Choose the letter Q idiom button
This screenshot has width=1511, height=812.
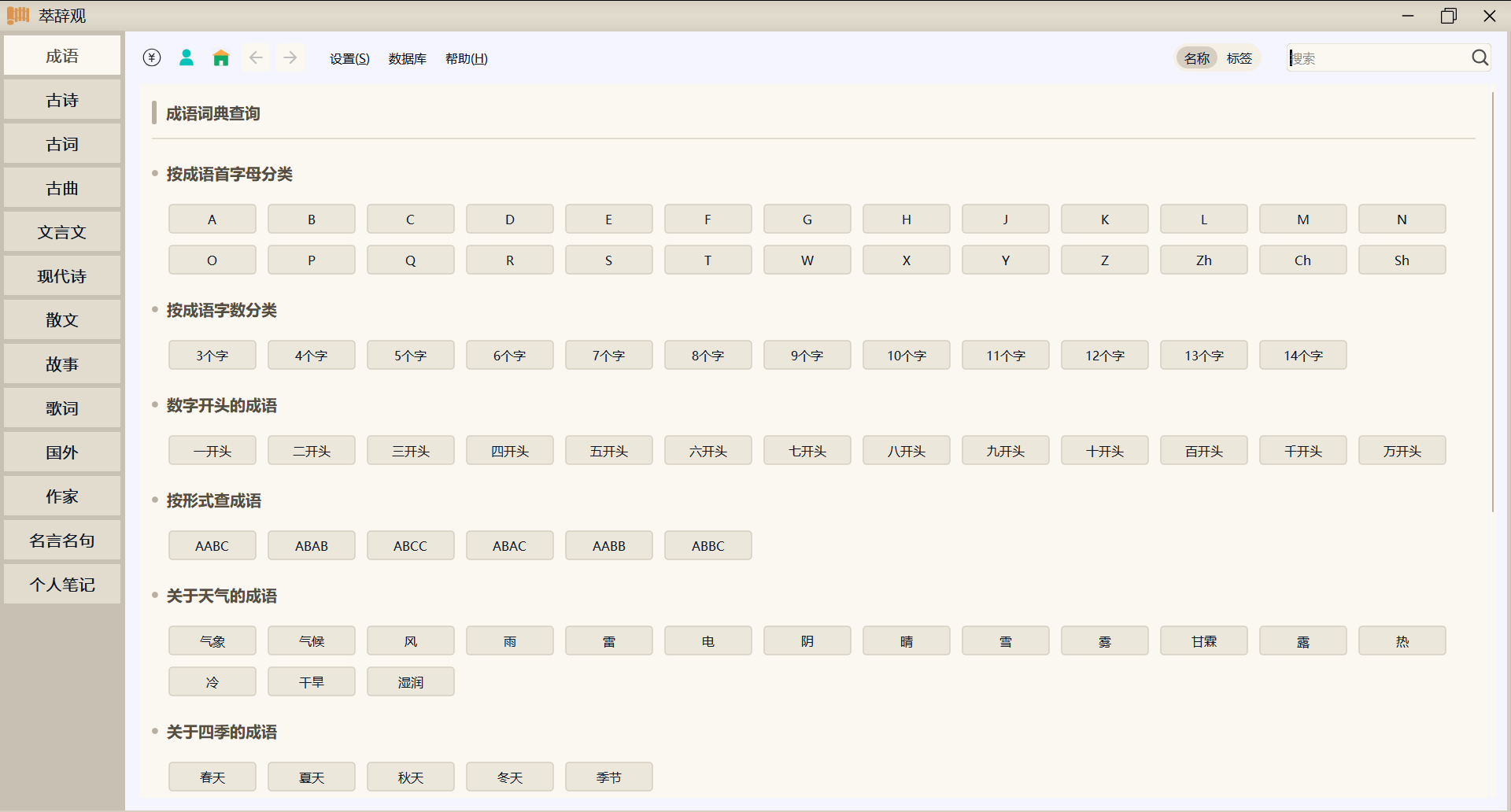411,260
